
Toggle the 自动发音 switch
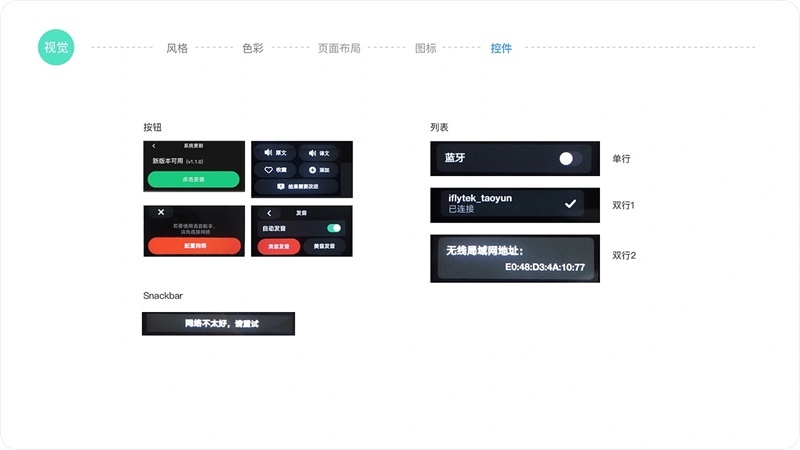coord(334,228)
